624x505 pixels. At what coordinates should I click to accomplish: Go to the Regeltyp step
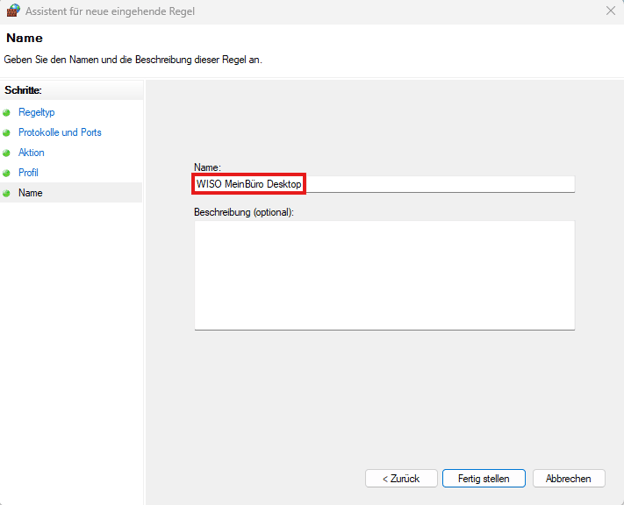coord(36,113)
